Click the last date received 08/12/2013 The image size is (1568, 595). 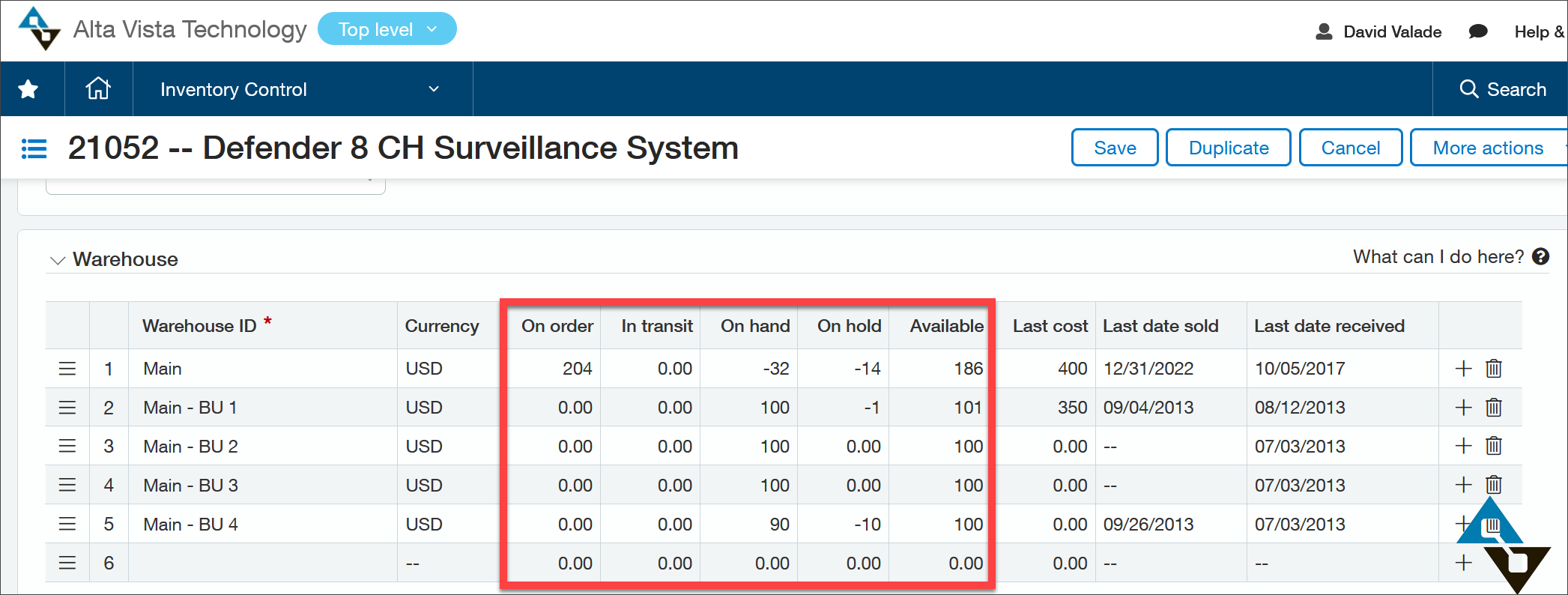point(1300,408)
